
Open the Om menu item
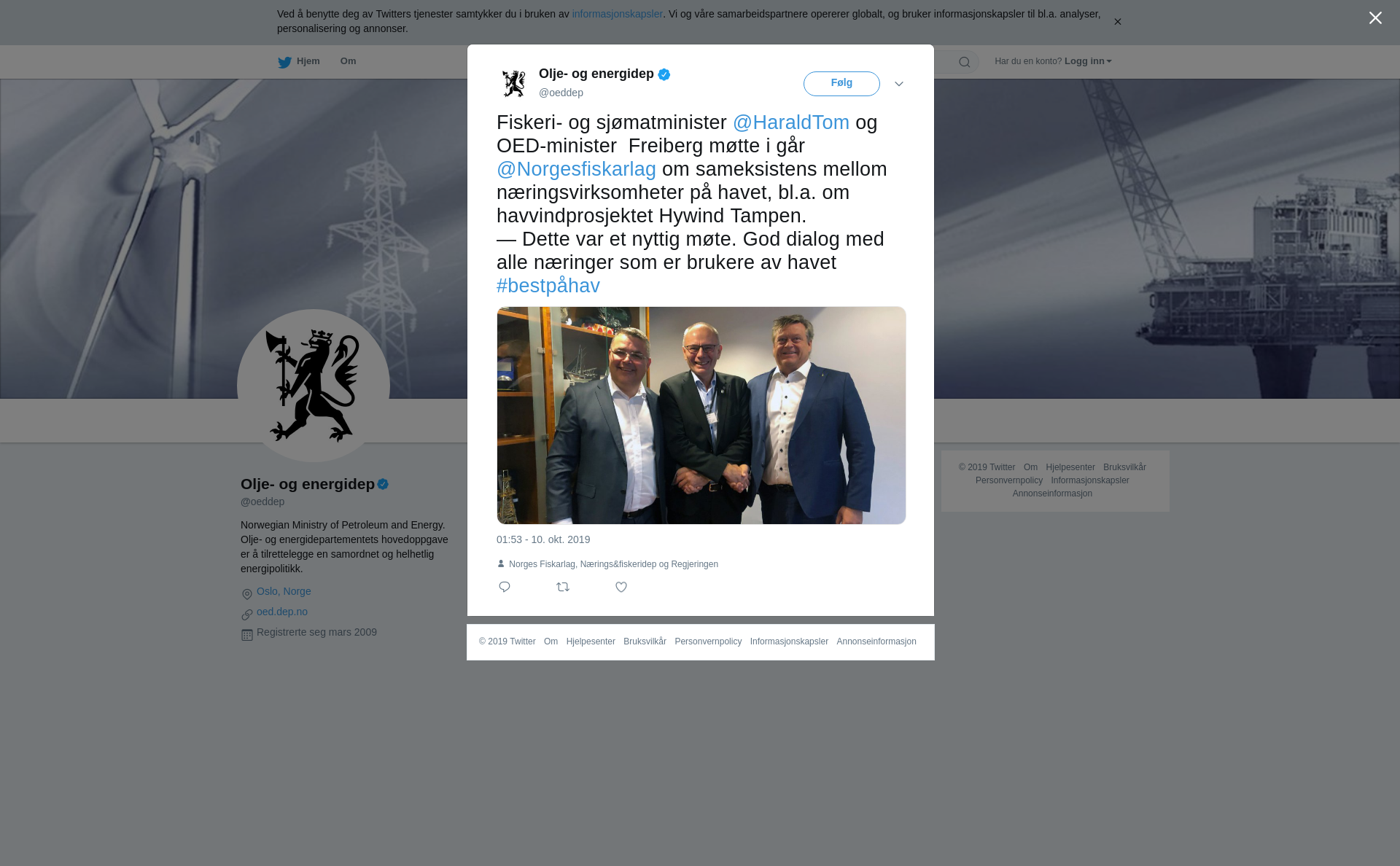(348, 61)
